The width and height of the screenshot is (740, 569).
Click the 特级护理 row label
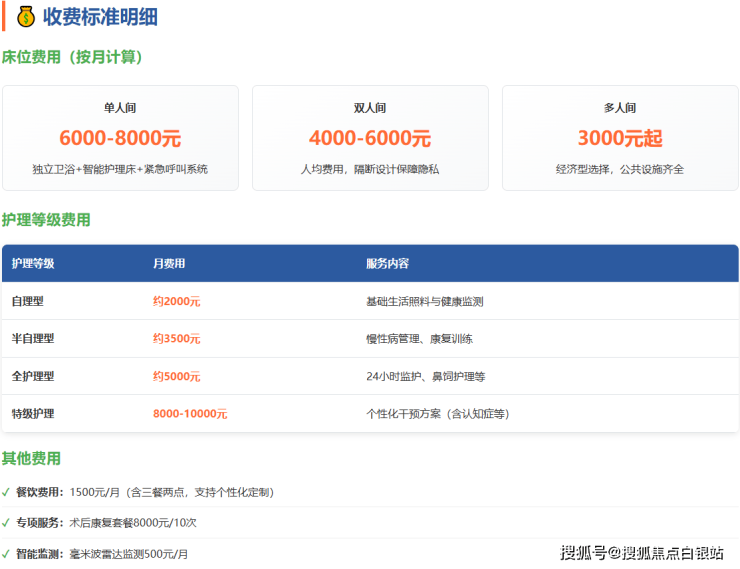click(33, 414)
